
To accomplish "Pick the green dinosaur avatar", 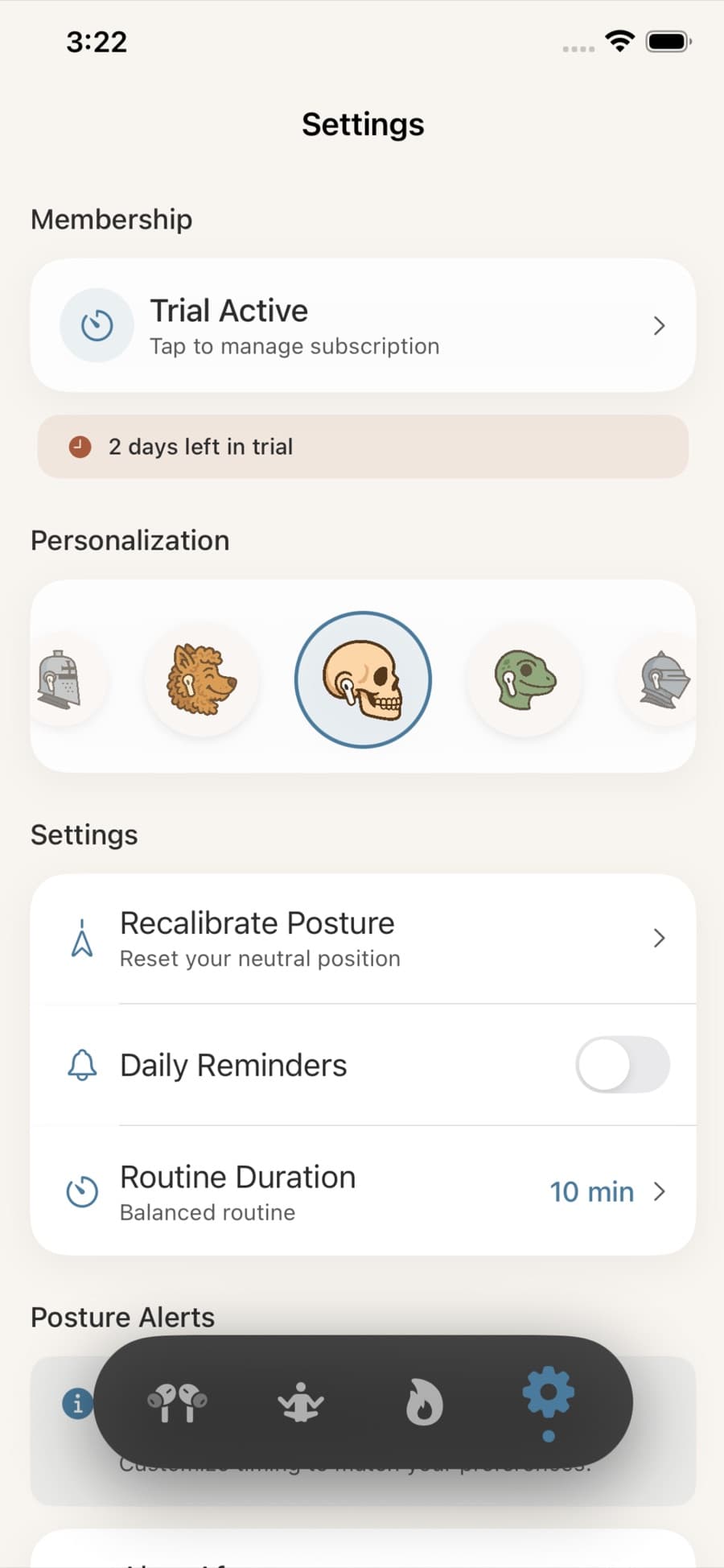I will point(524,680).
